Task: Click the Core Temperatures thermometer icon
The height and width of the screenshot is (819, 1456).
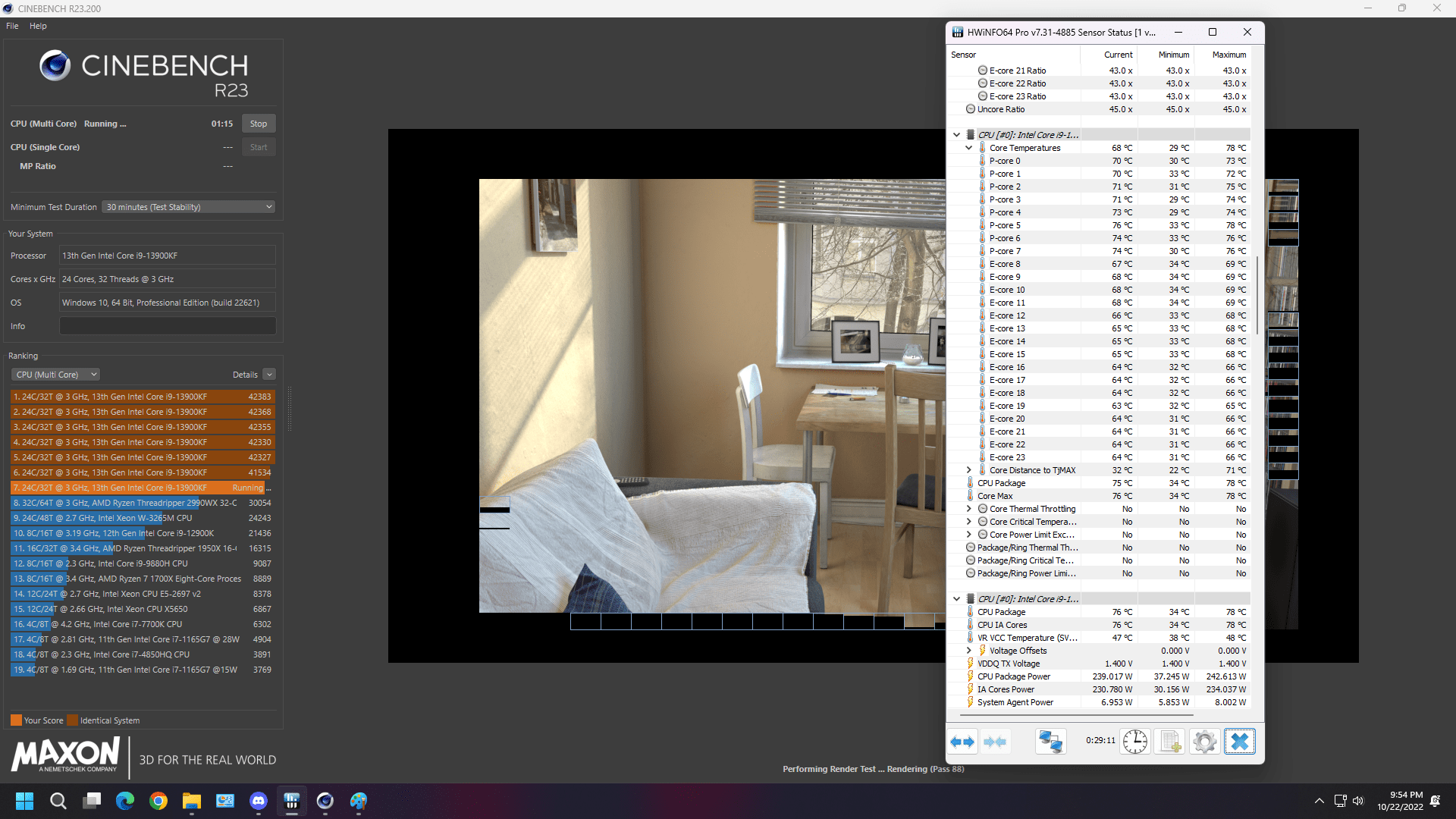Action: [x=983, y=148]
